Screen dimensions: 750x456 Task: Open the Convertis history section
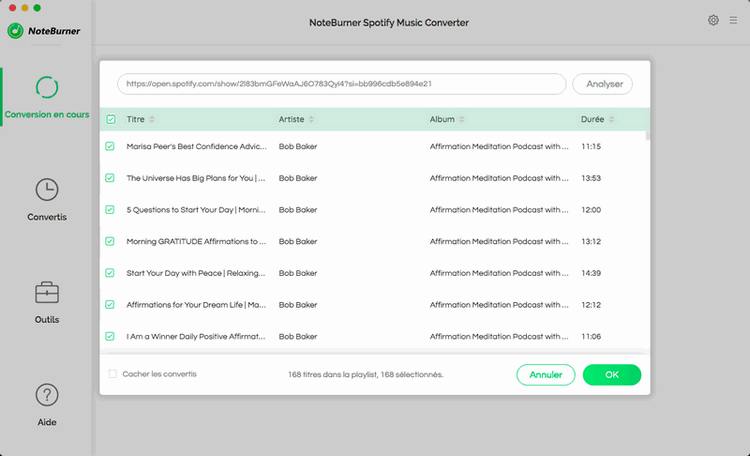[47, 200]
